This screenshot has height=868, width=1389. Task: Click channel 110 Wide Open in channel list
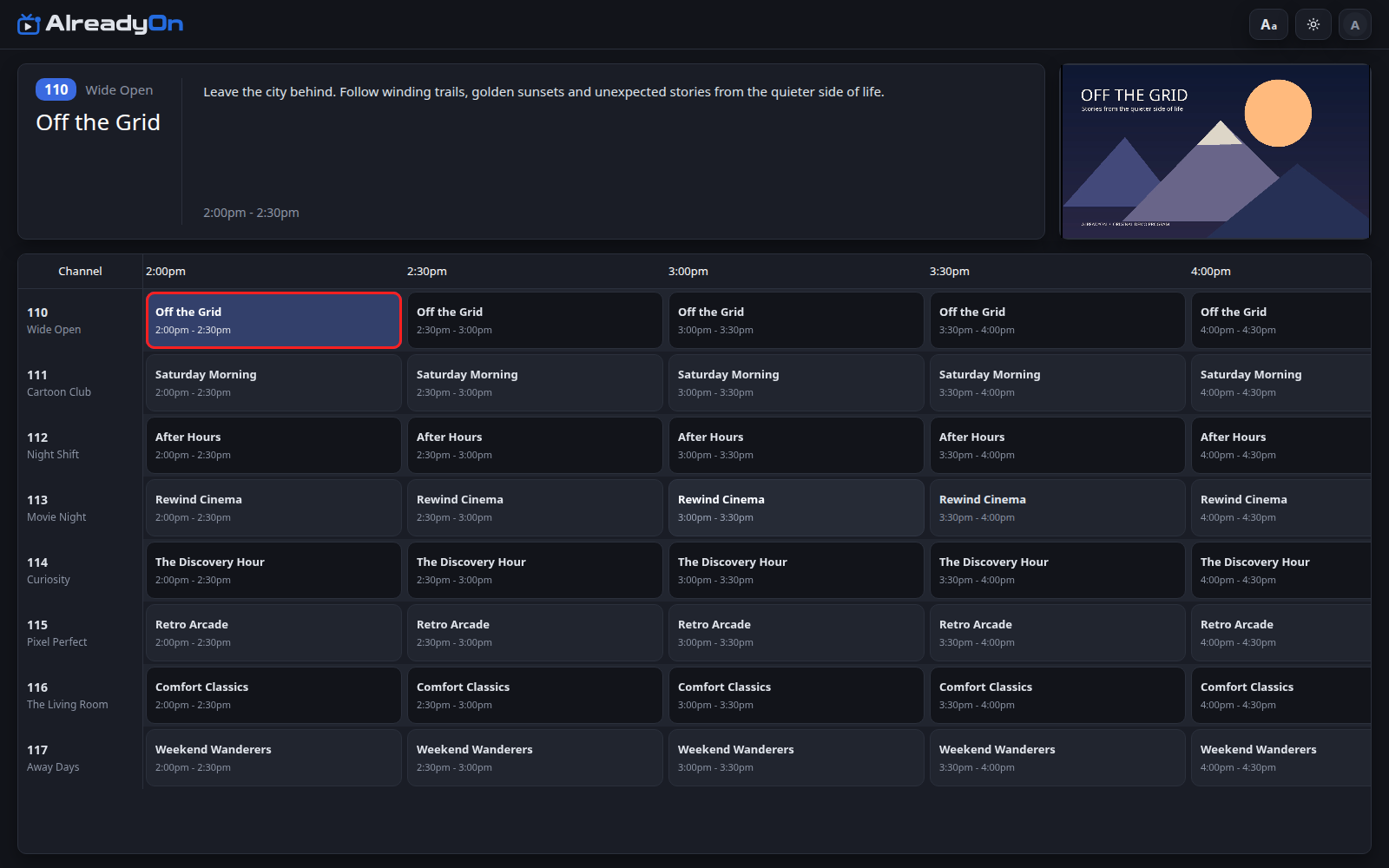(80, 320)
